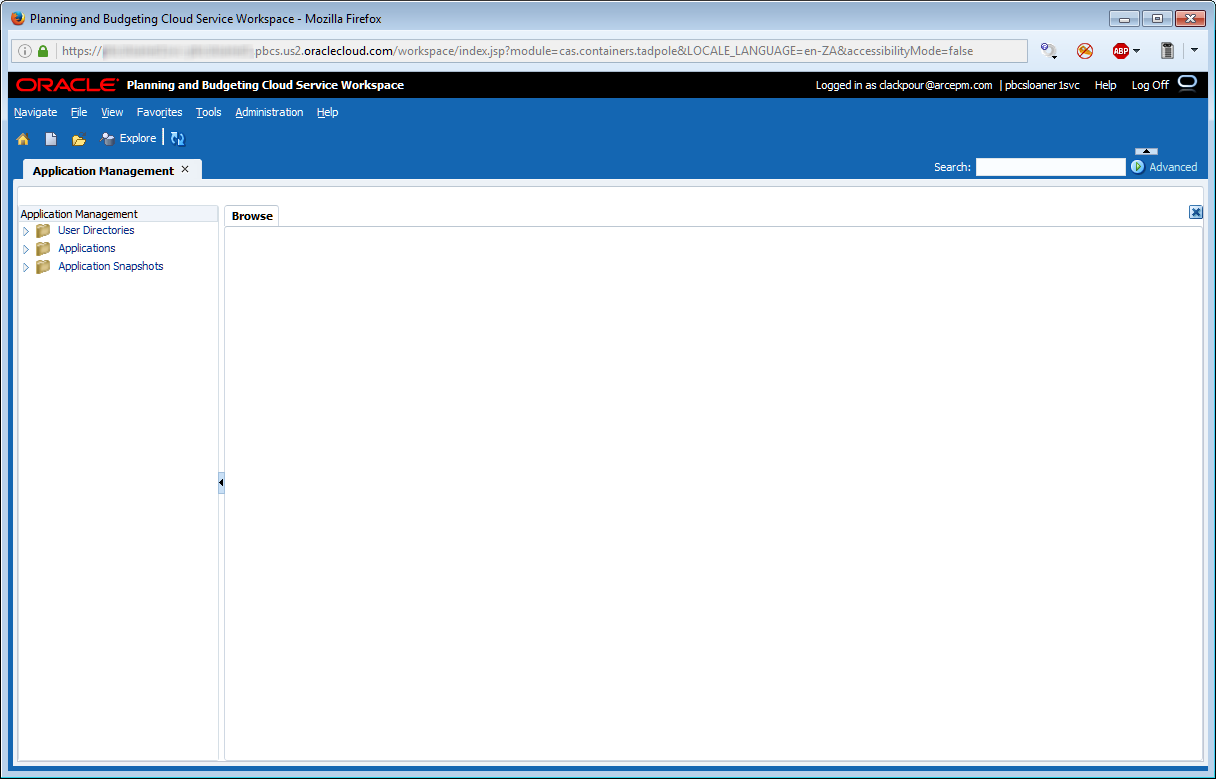
Task: Click the Adblock Plus ABP icon
Action: pos(1121,51)
